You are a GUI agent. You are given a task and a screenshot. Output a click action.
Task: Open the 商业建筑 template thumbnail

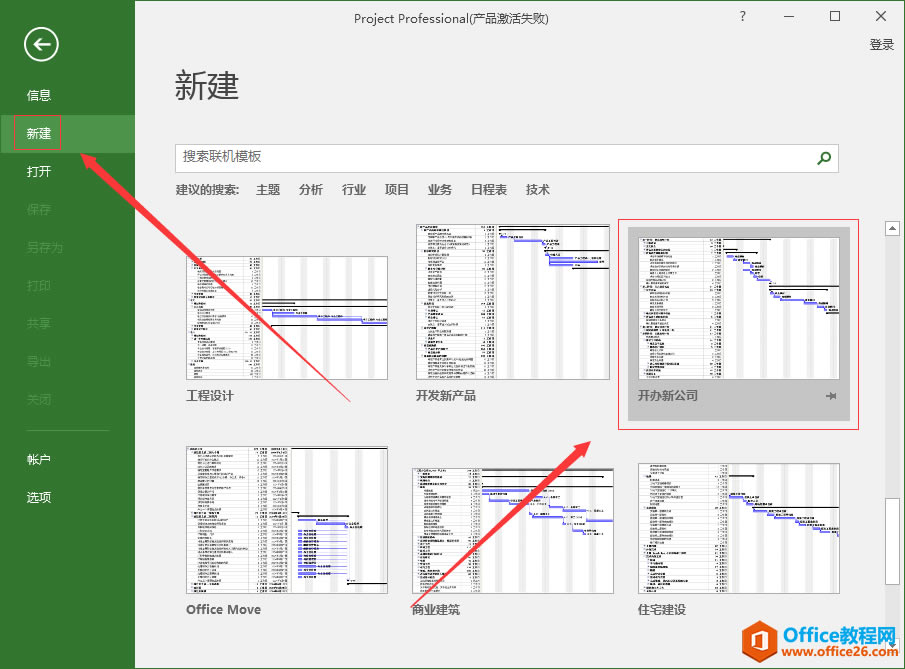pyautogui.click(x=513, y=530)
